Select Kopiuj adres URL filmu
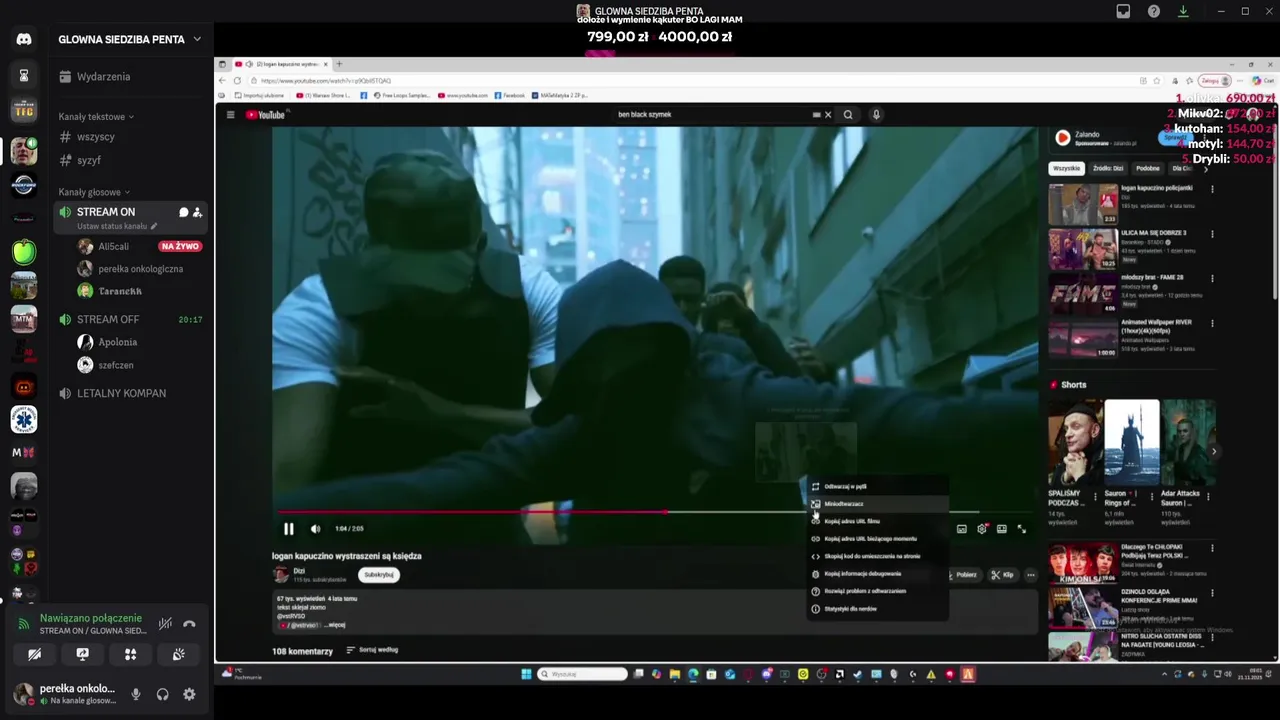The image size is (1280, 720). click(x=877, y=521)
